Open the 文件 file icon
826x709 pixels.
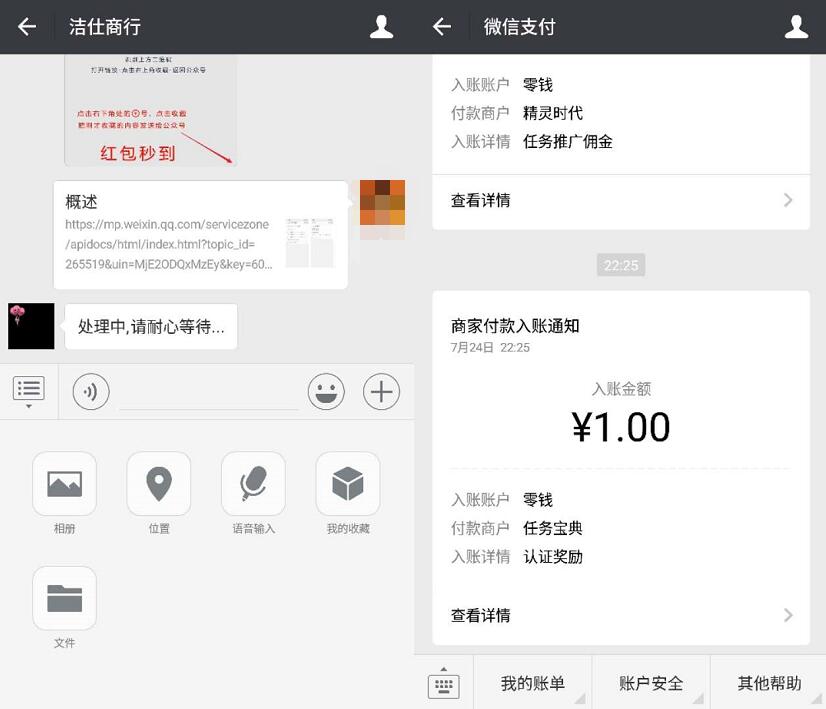[x=64, y=598]
